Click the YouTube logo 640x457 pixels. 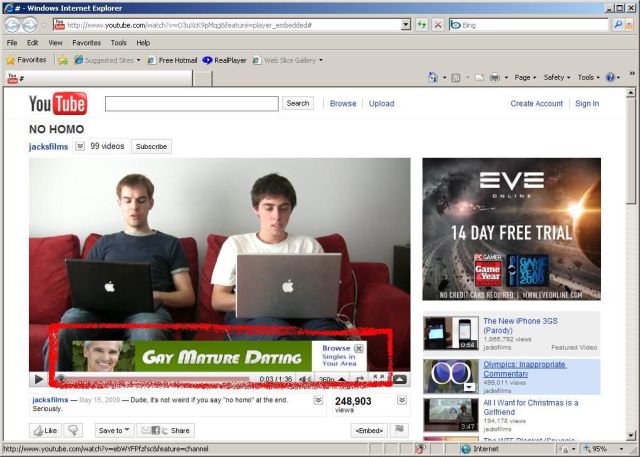57,103
